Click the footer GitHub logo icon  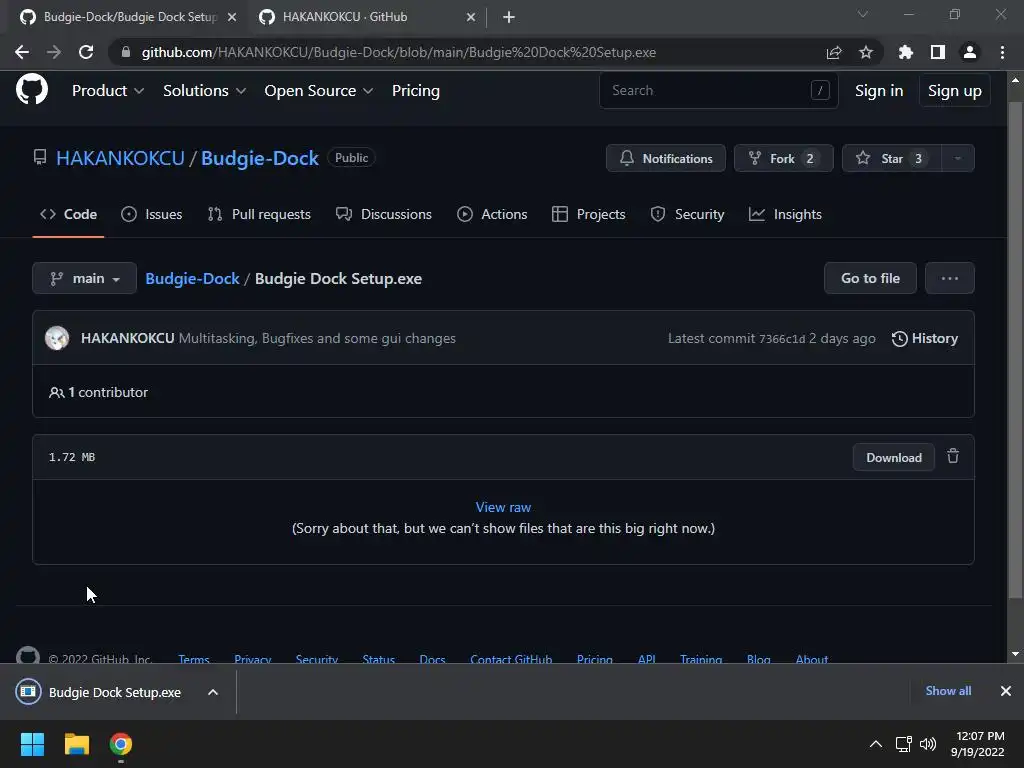click(28, 655)
